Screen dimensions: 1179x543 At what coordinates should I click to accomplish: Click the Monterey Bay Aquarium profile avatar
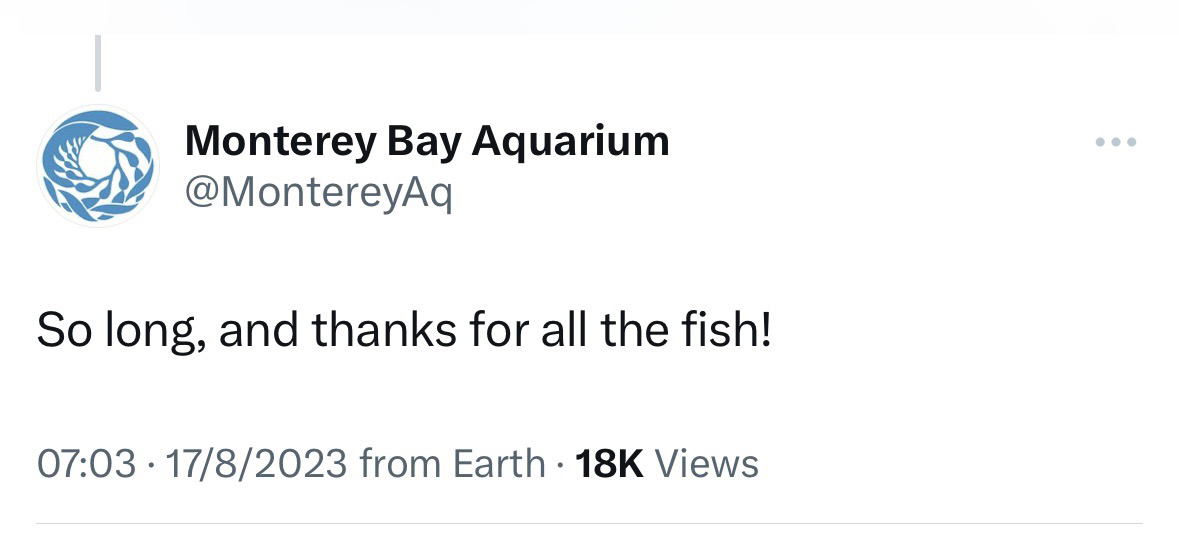click(x=98, y=165)
